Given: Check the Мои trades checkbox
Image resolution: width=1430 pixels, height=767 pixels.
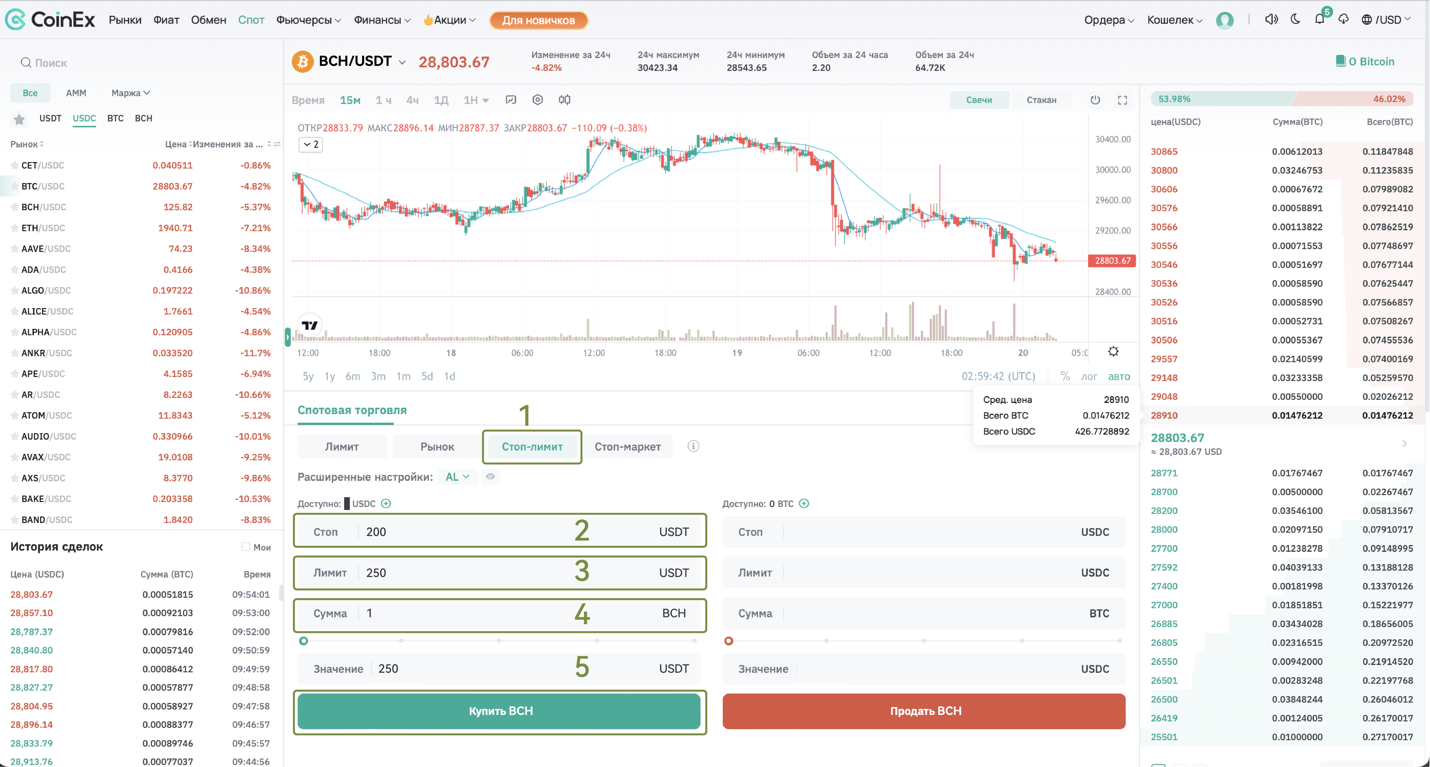Looking at the screenshot, I should coord(245,547).
